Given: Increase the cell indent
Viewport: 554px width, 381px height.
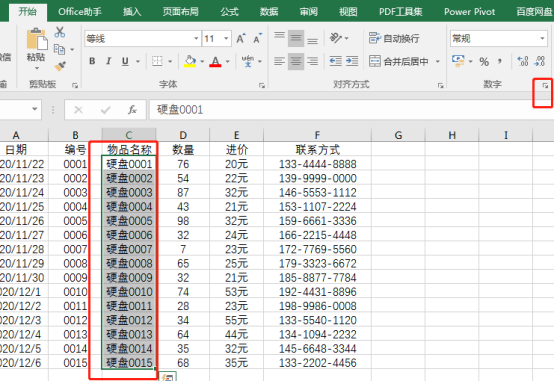Looking at the screenshot, I should [352, 61].
